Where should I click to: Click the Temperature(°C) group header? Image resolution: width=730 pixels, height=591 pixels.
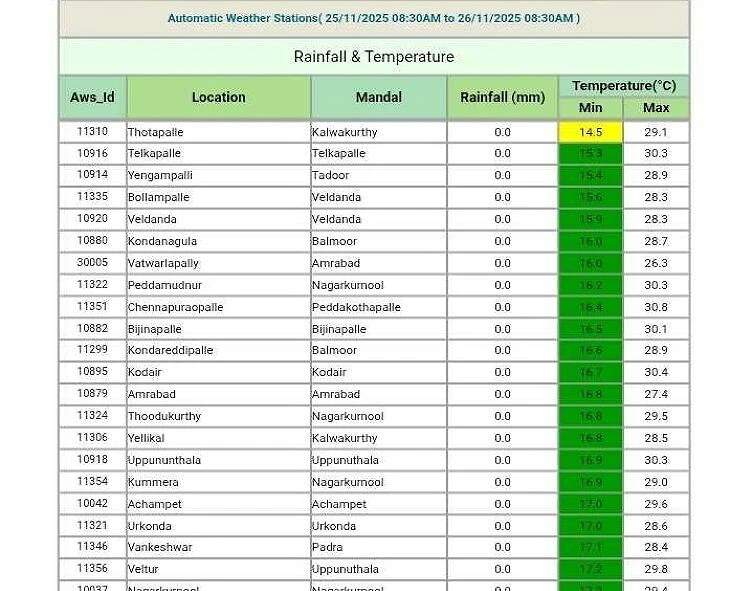tap(623, 86)
